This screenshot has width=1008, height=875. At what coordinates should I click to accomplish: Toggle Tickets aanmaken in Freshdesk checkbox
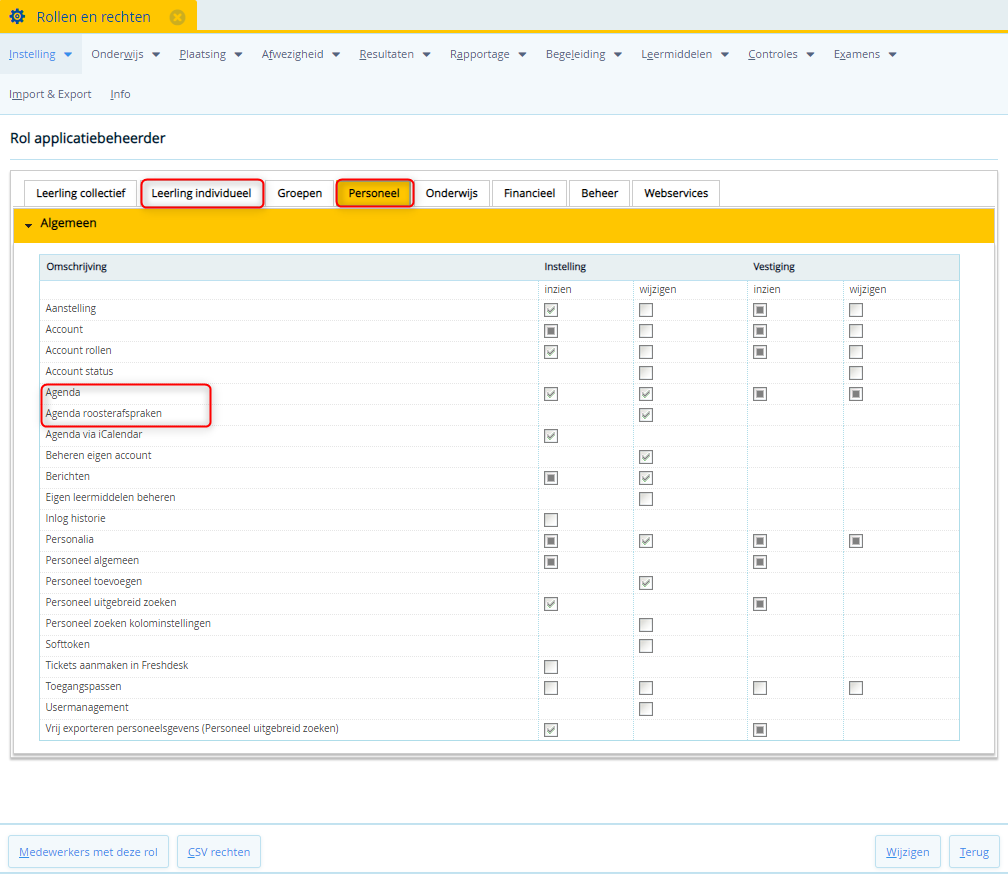[x=551, y=667]
